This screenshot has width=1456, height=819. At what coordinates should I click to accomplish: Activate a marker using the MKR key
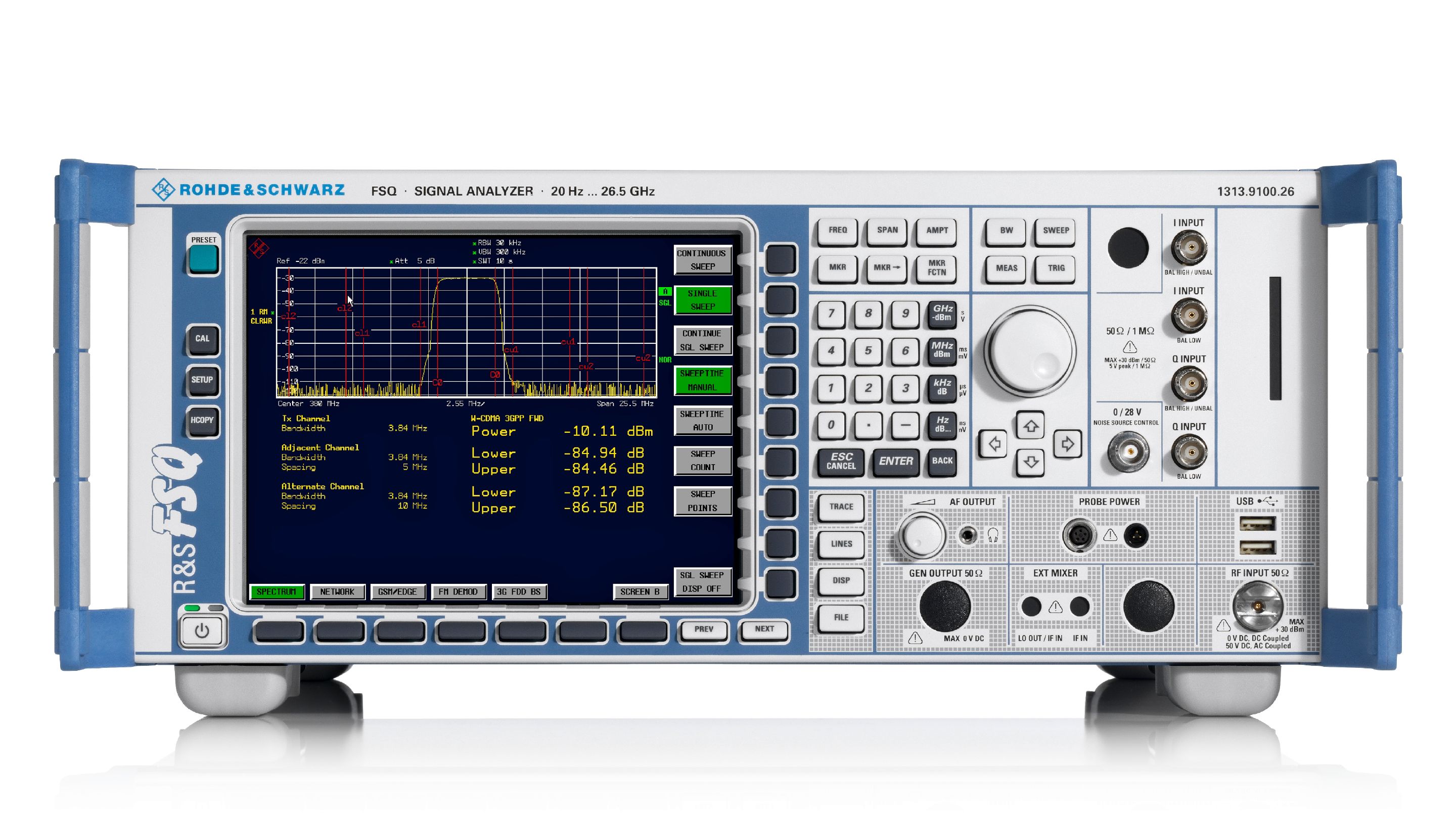837,269
